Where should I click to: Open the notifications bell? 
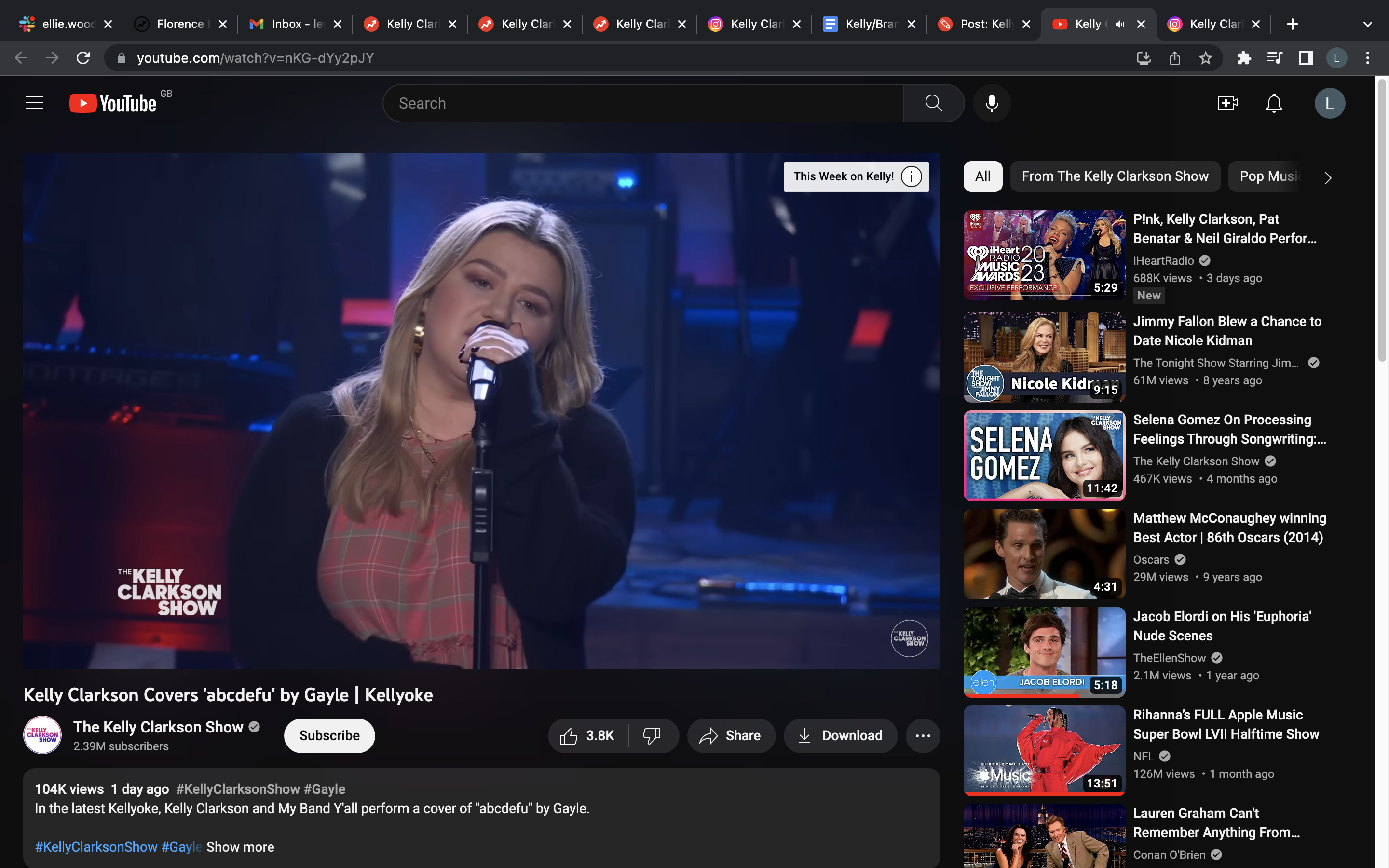pyautogui.click(x=1274, y=103)
